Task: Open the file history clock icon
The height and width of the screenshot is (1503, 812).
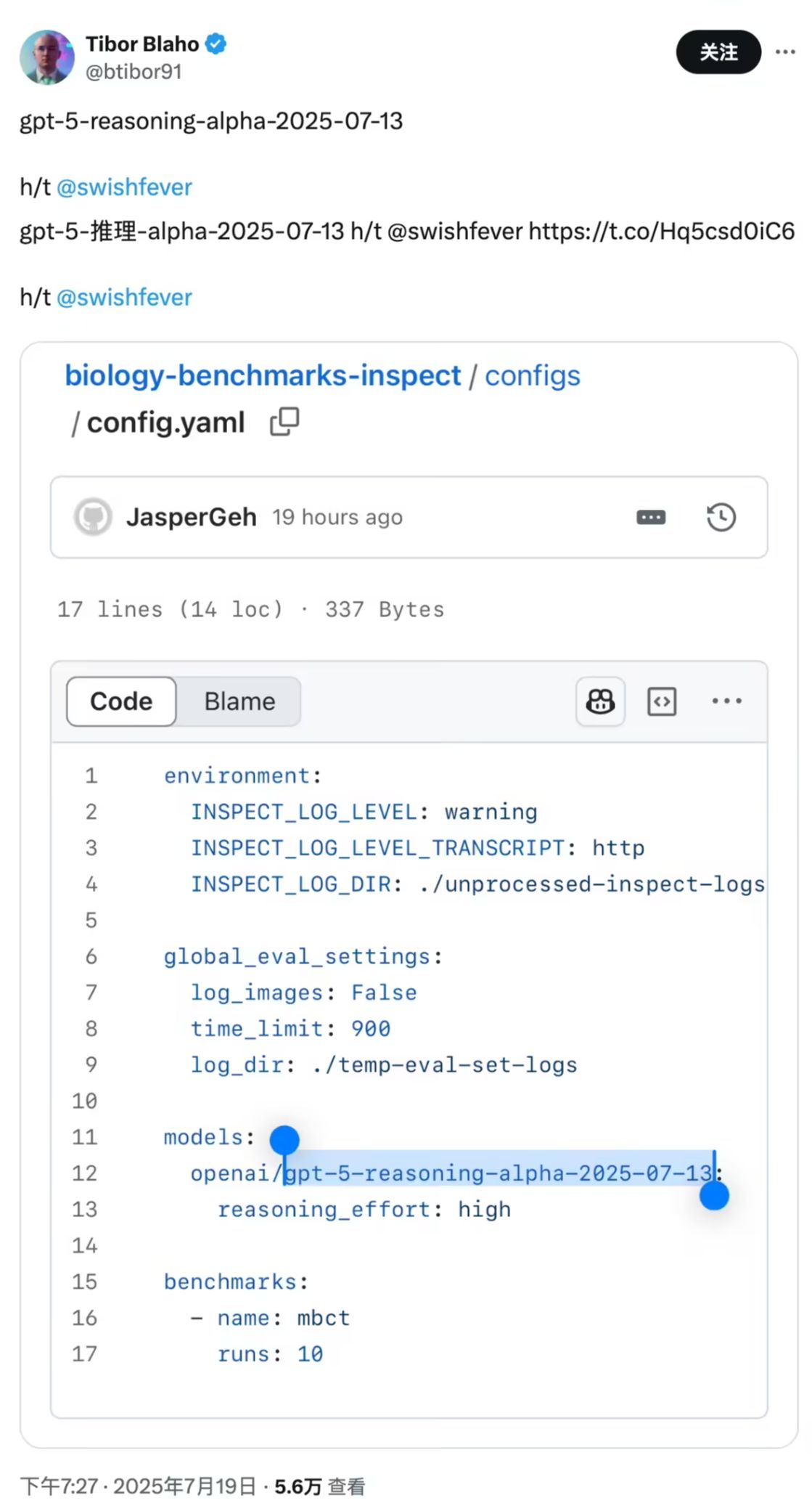Action: coord(721,518)
